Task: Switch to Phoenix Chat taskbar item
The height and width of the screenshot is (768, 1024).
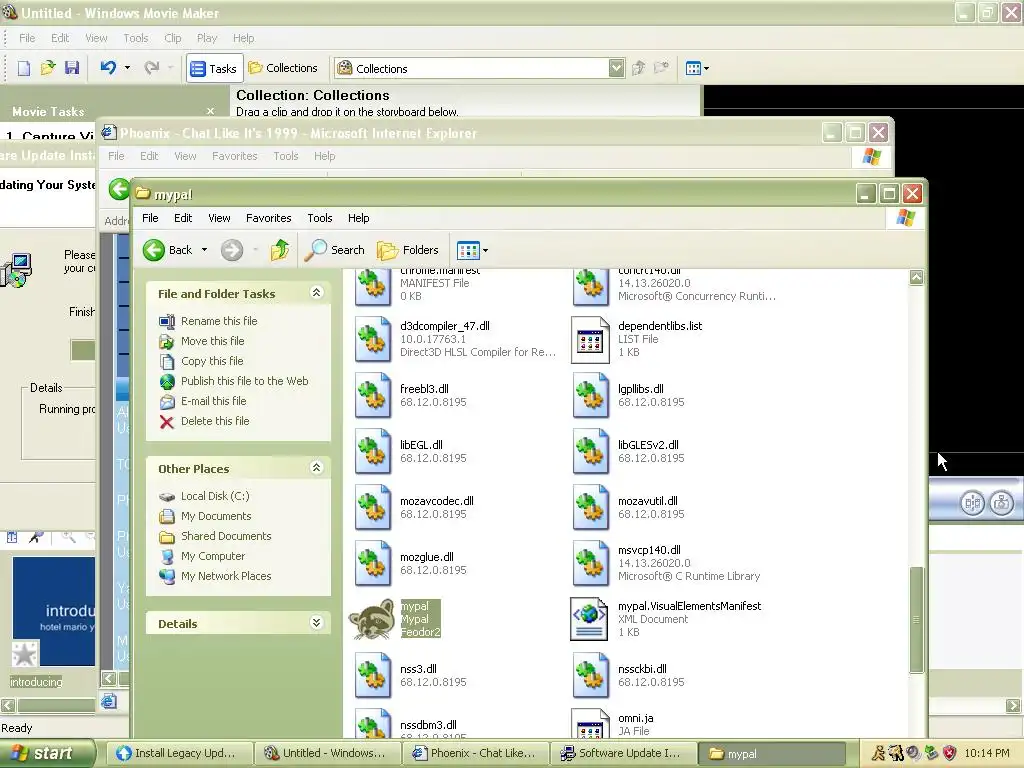Action: [475, 753]
